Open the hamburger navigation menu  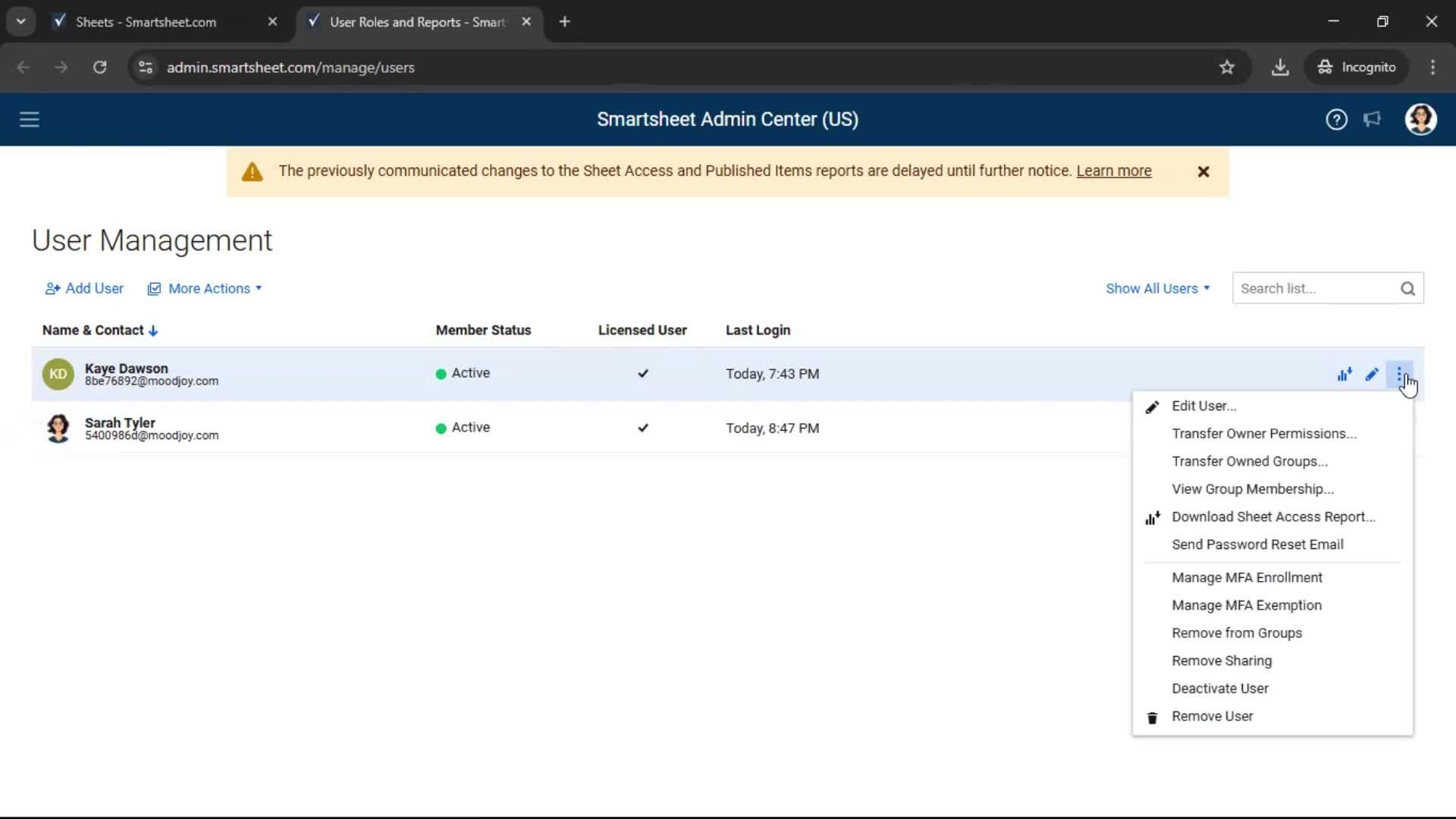(x=29, y=120)
